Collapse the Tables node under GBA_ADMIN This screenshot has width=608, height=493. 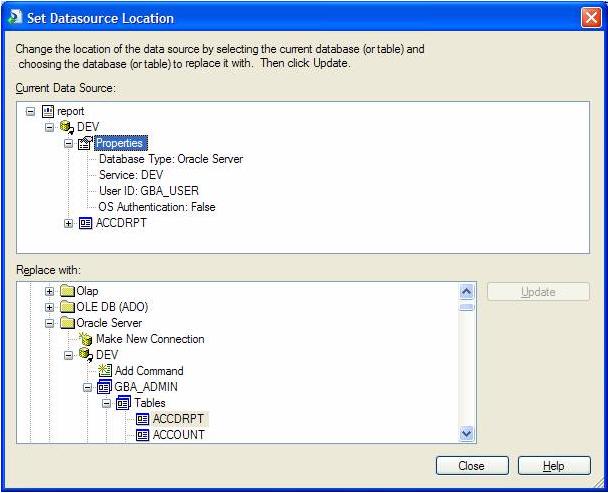point(106,403)
